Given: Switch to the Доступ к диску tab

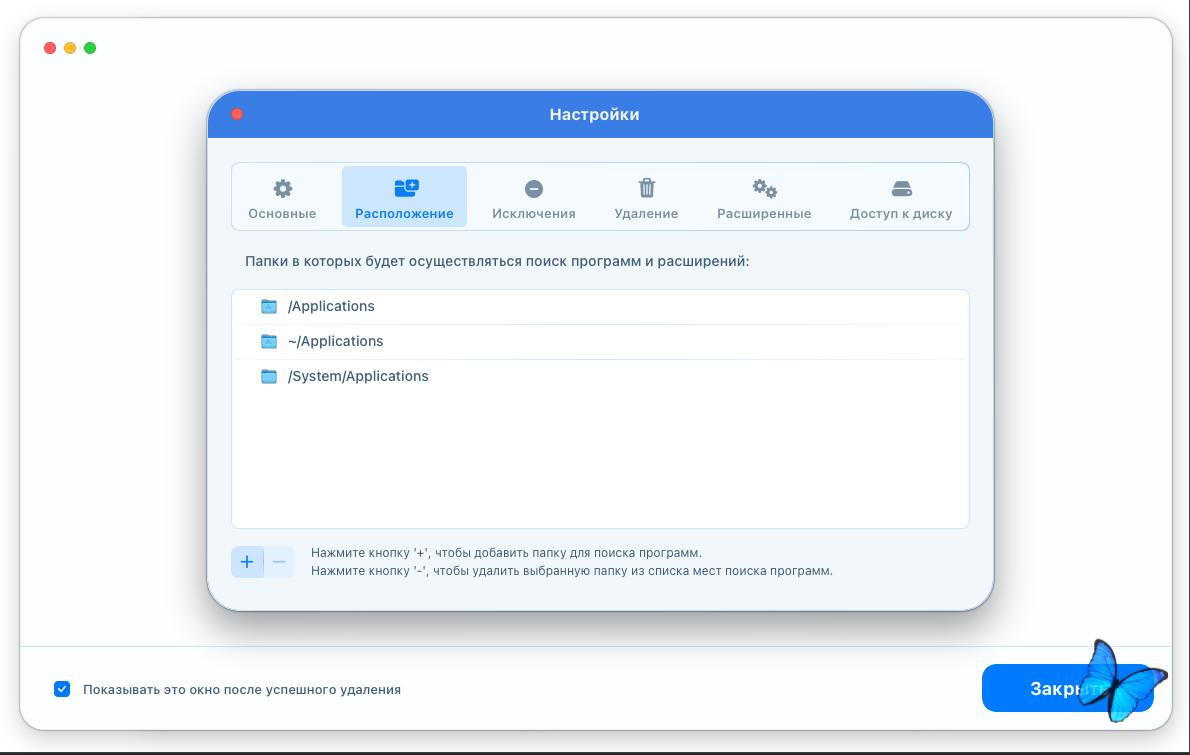Looking at the screenshot, I should tap(901, 198).
